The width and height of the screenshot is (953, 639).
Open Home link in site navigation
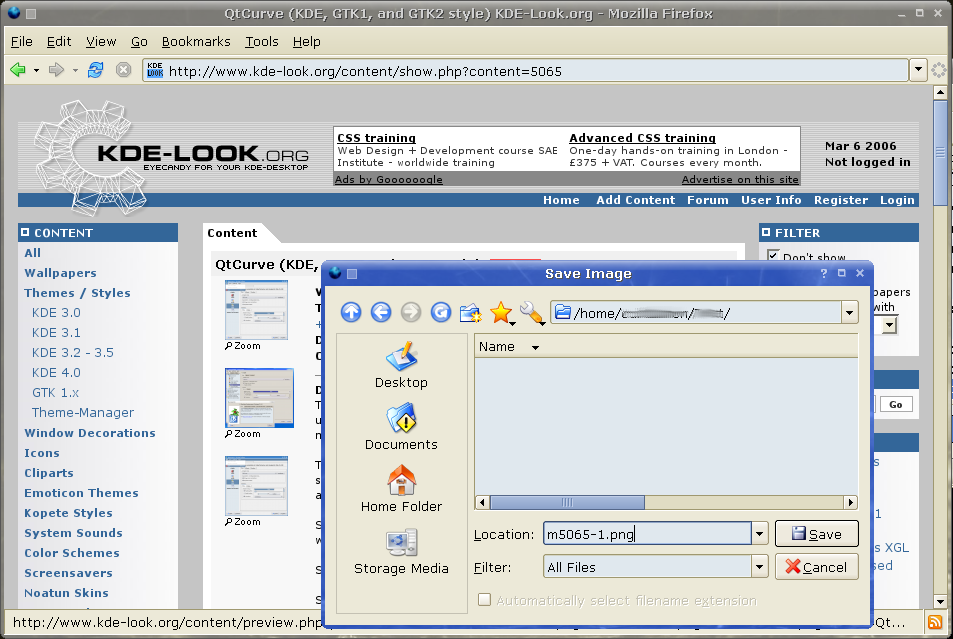point(561,200)
